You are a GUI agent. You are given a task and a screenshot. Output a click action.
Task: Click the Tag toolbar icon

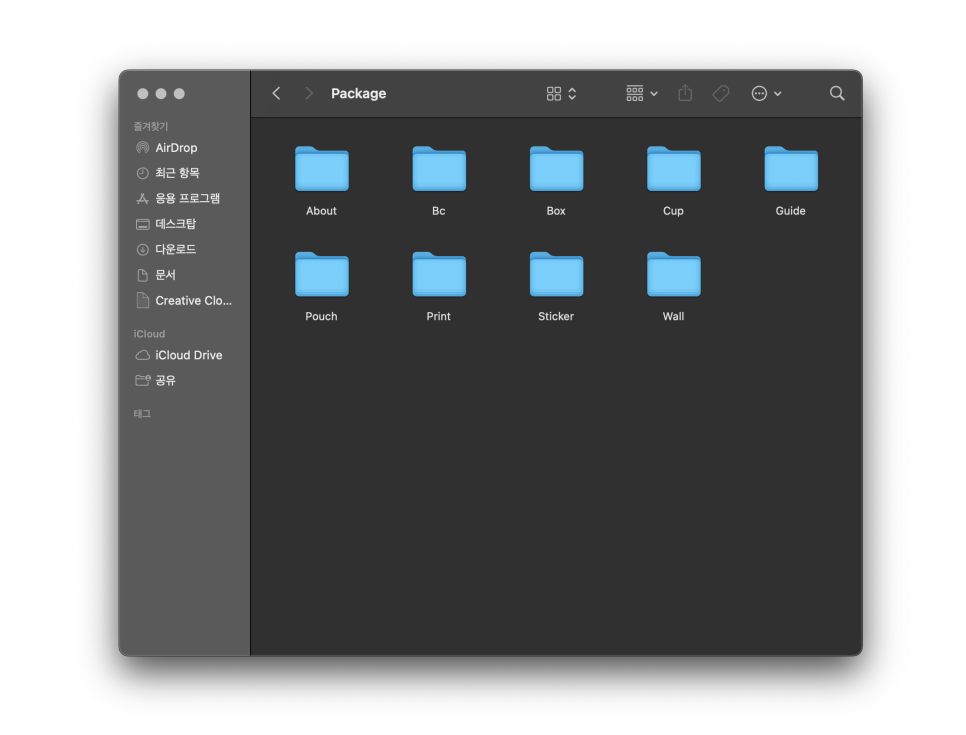[721, 94]
